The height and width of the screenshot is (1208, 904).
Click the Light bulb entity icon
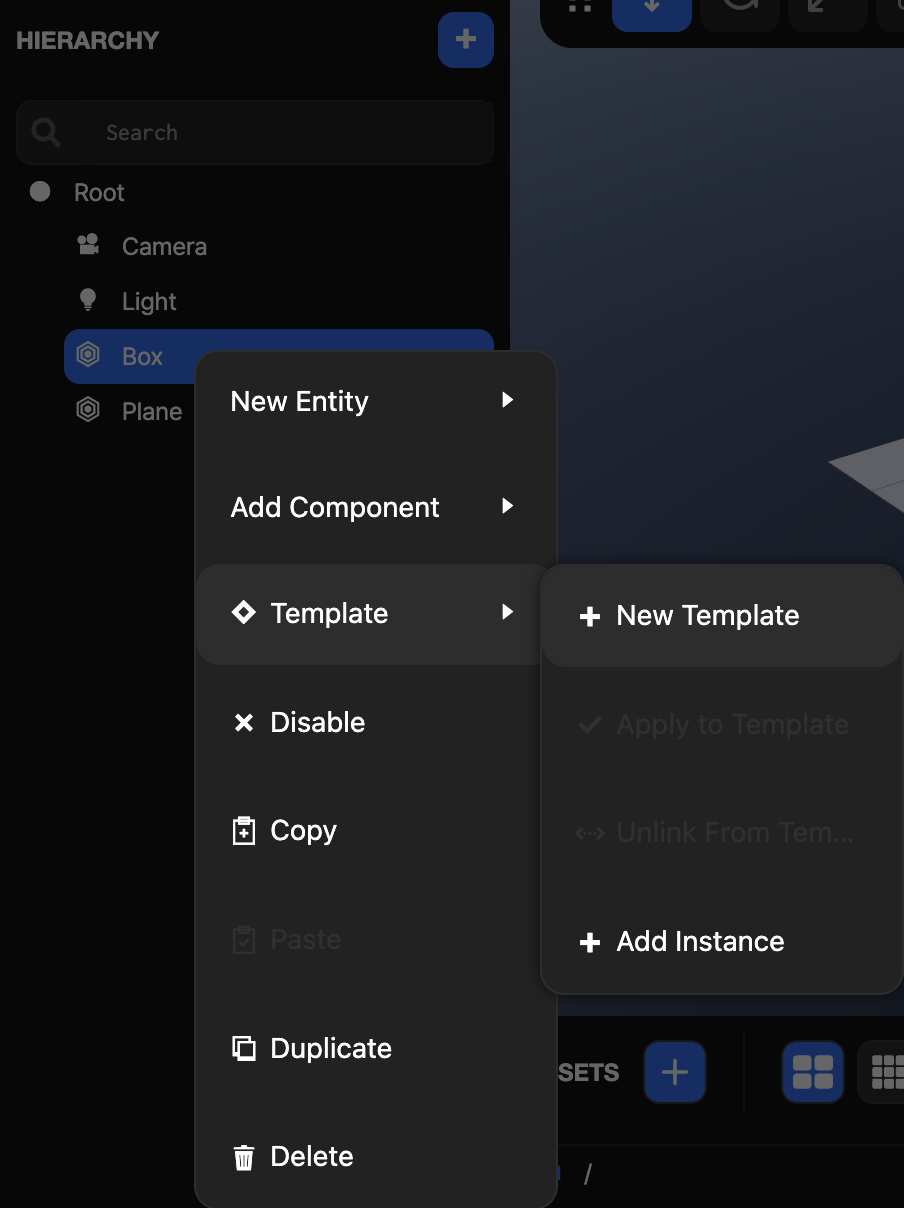coord(88,300)
